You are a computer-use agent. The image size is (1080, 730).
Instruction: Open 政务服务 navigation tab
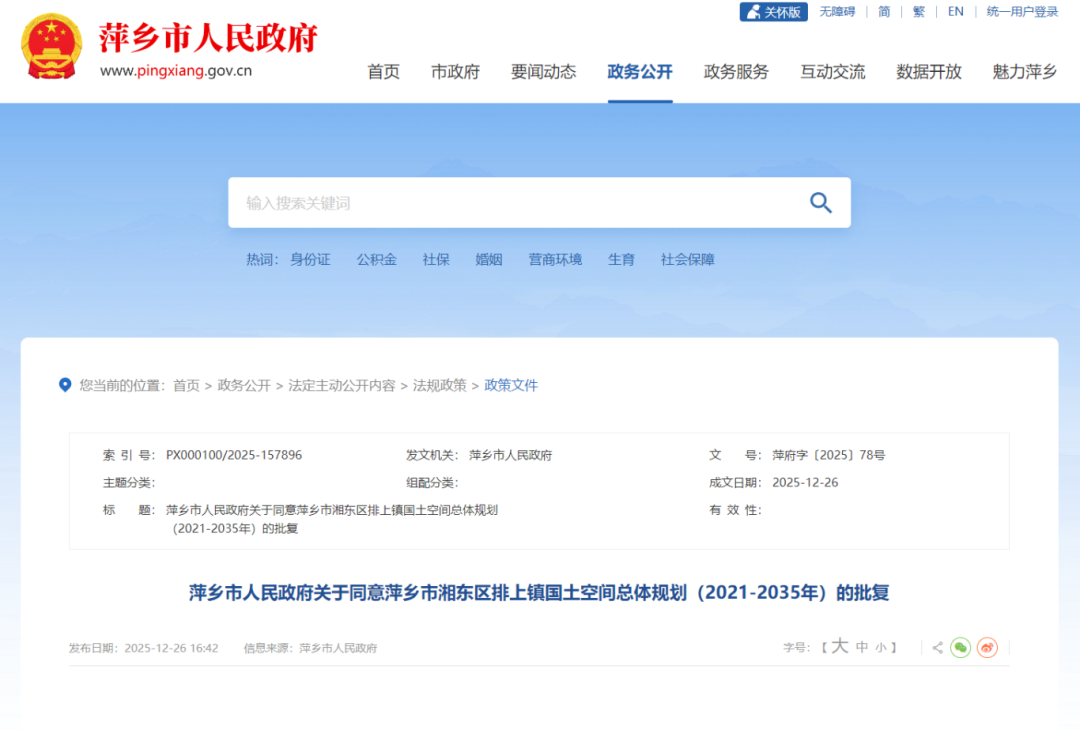736,72
